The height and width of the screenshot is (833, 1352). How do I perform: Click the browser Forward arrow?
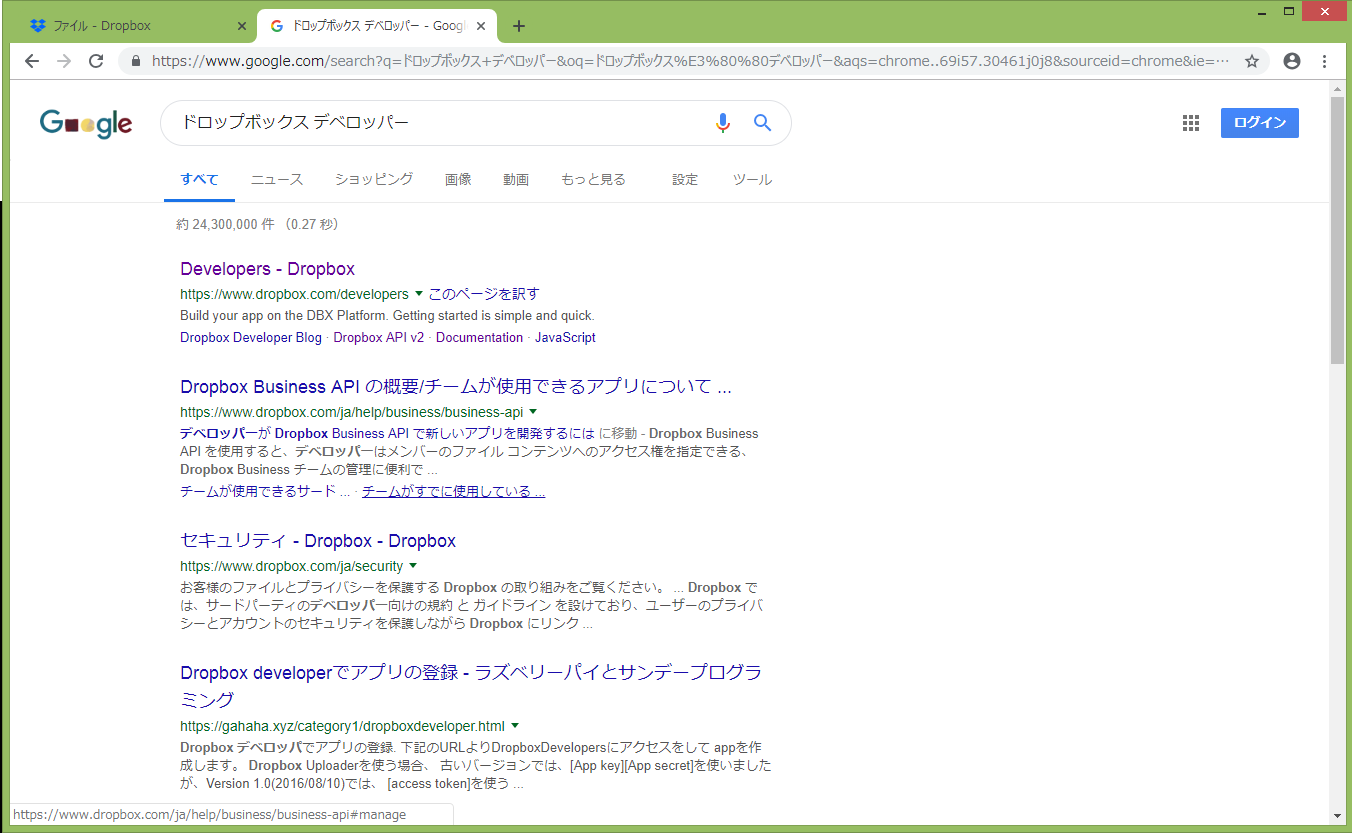(x=64, y=61)
